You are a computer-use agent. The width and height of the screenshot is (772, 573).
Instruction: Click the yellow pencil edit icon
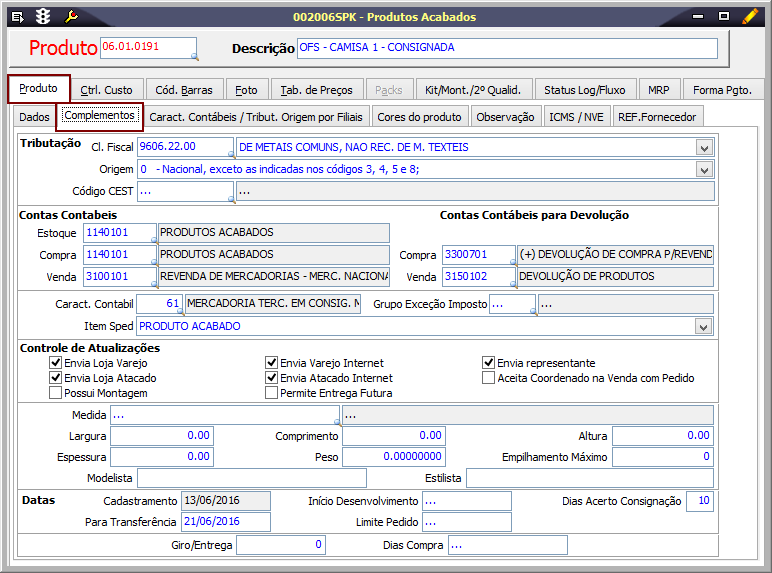pos(750,16)
